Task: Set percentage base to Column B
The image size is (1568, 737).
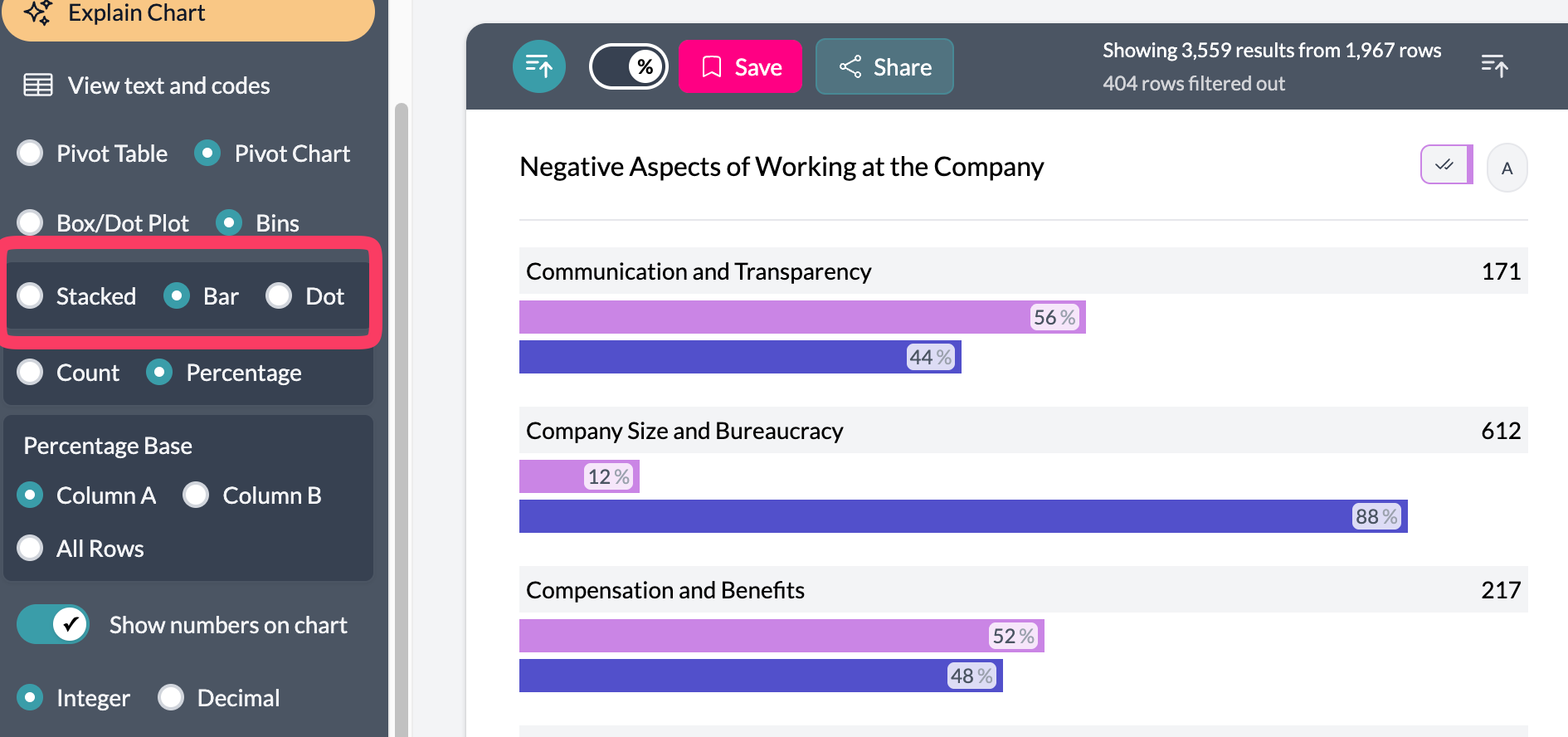Action: point(197,495)
